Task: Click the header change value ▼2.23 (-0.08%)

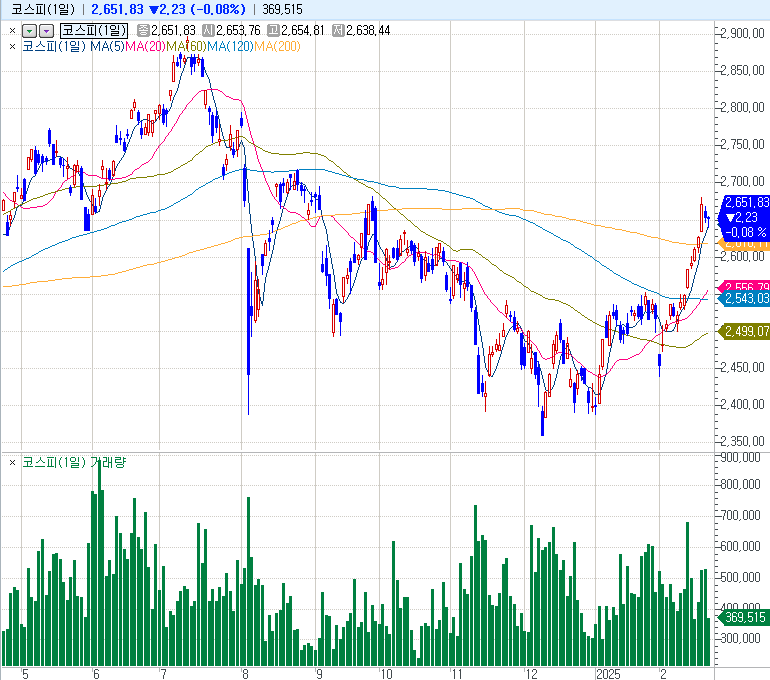Action: 197,9
